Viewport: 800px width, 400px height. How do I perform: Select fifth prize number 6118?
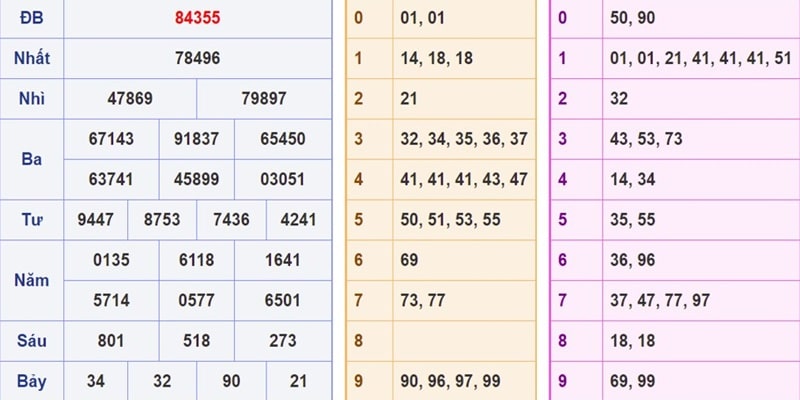click(197, 260)
